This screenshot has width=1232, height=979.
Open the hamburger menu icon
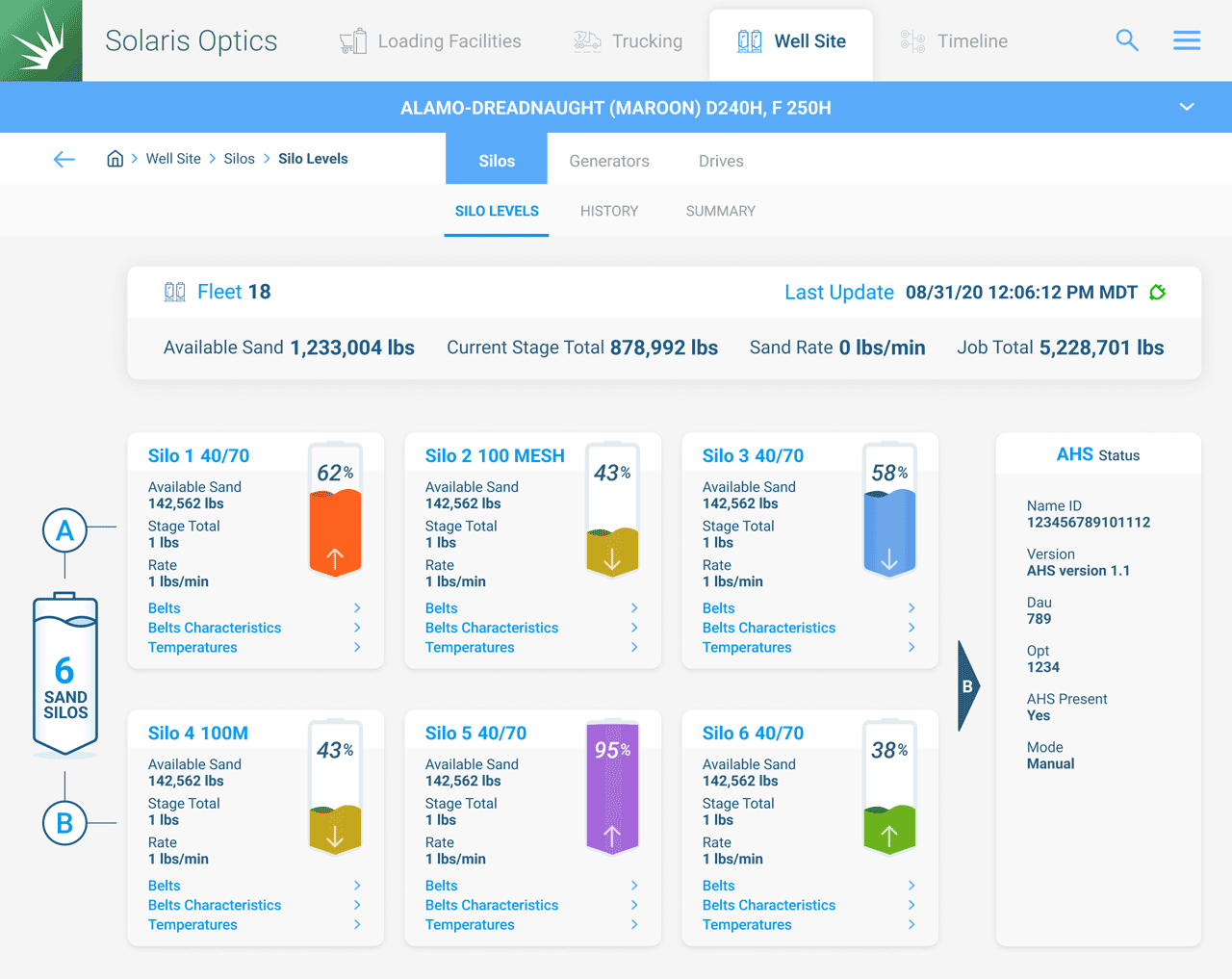1186,40
